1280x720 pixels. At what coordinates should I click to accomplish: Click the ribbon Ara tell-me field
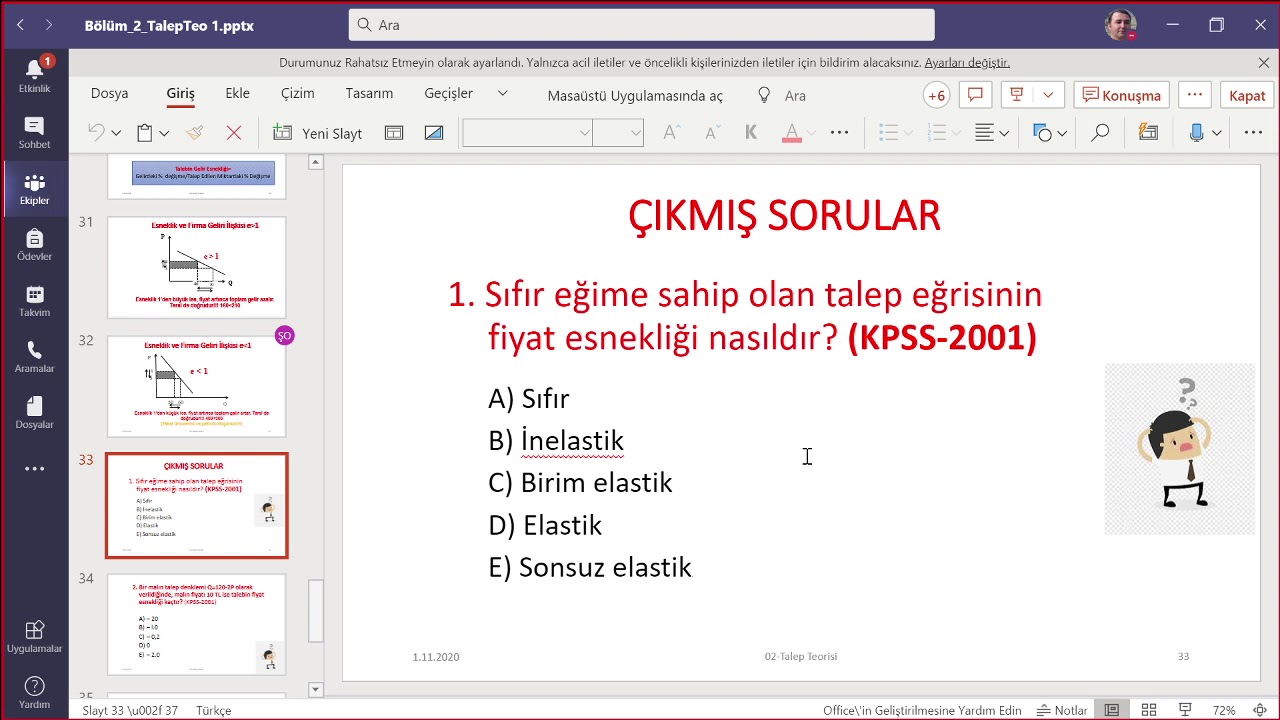[x=795, y=96]
